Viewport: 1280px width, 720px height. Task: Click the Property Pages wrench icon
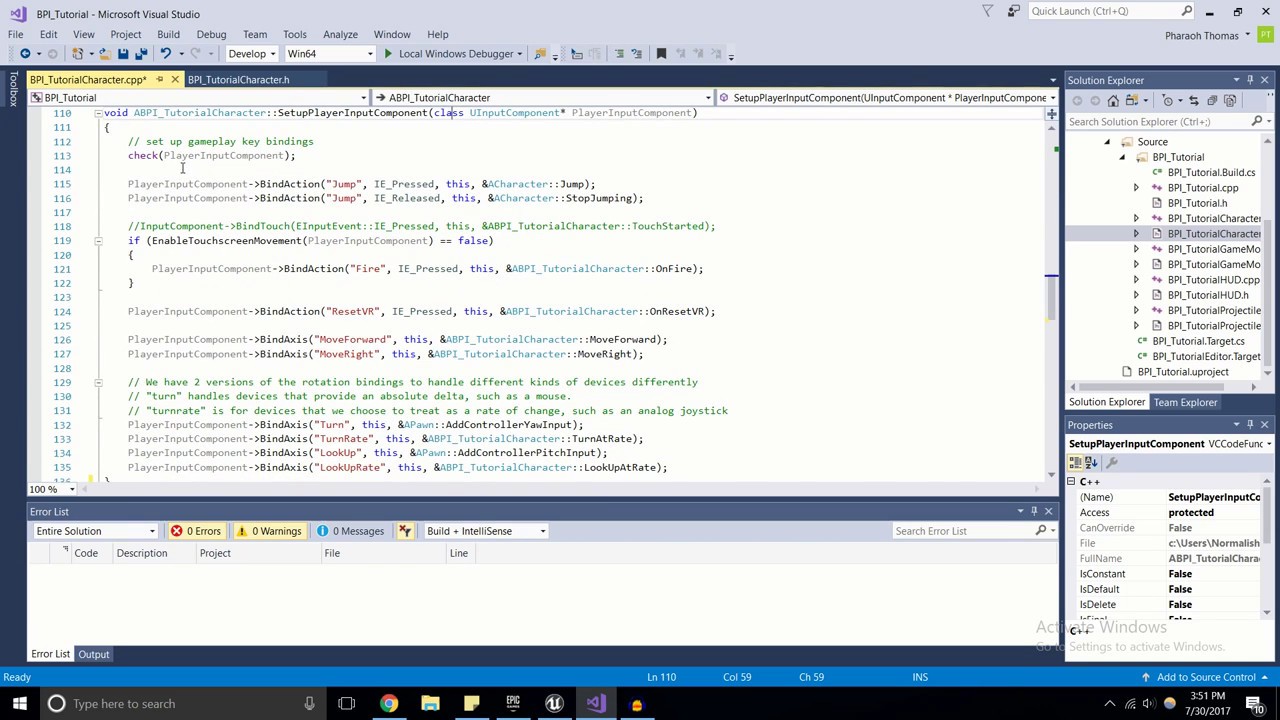(1112, 463)
